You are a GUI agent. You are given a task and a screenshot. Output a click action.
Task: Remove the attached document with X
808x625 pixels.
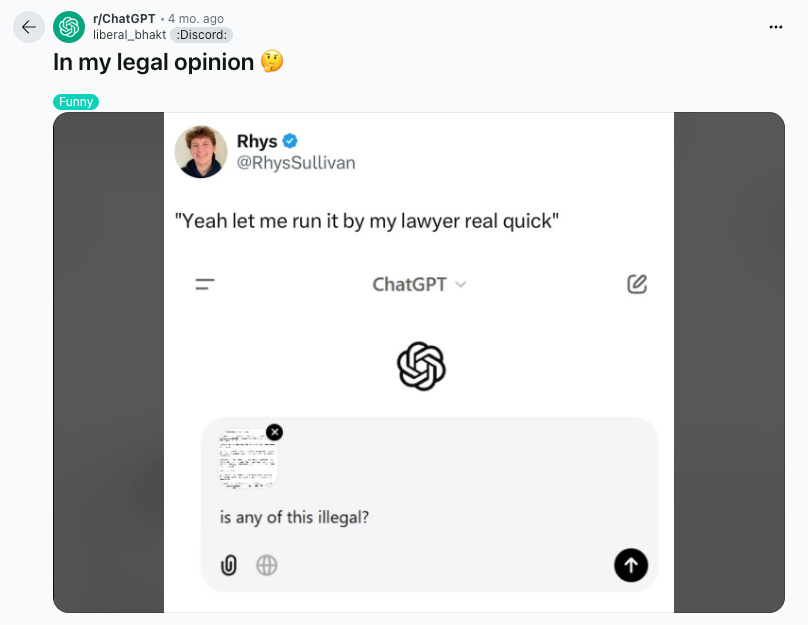[275, 432]
